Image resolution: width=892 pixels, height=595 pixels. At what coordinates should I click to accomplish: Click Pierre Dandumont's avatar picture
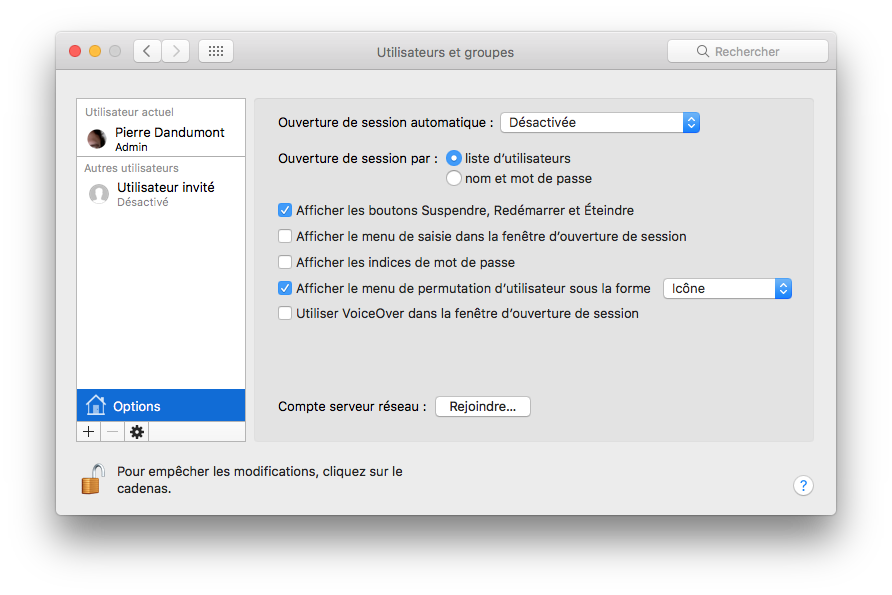pos(97,138)
